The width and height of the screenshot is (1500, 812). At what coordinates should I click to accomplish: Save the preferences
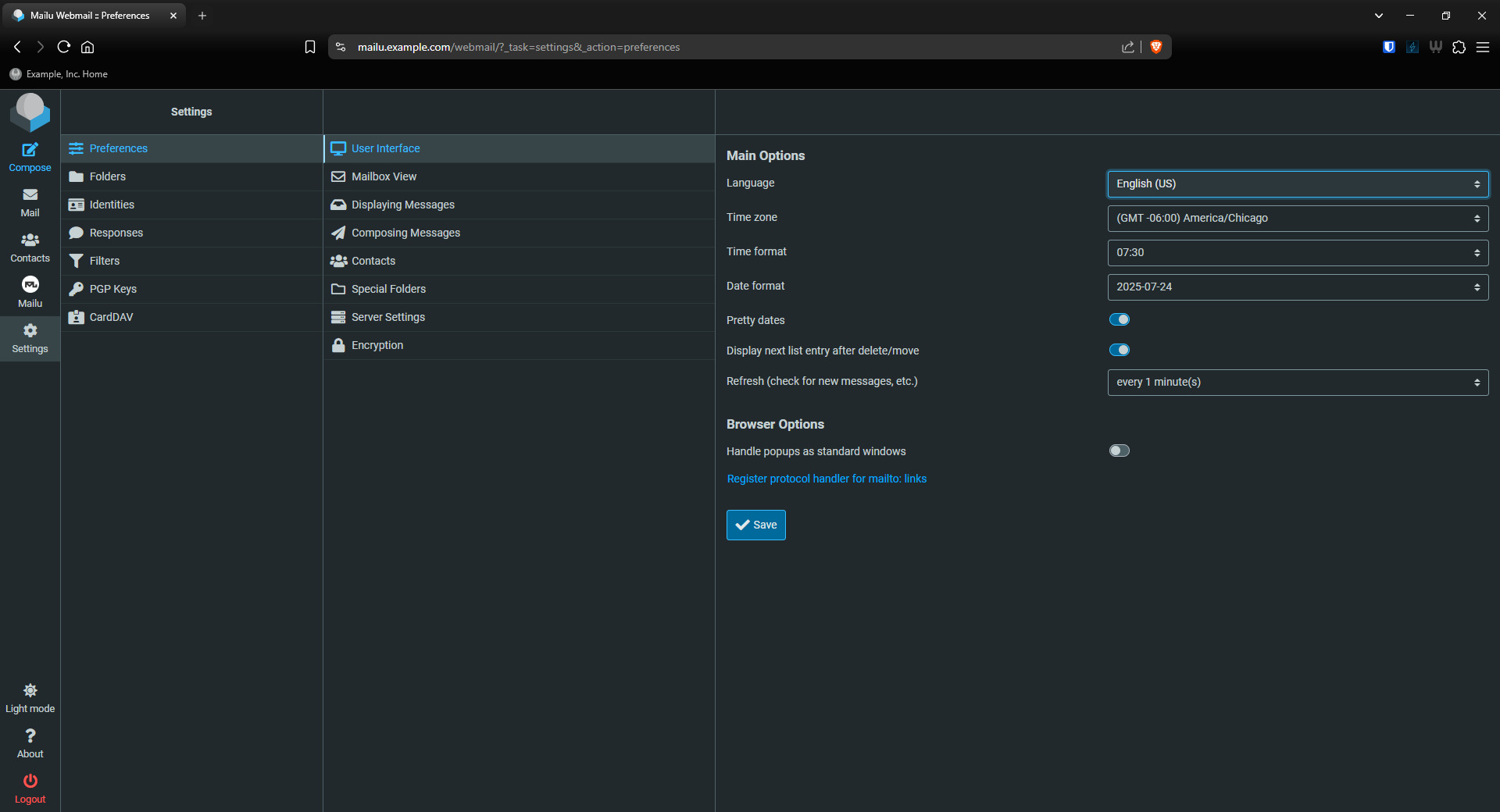coord(755,525)
